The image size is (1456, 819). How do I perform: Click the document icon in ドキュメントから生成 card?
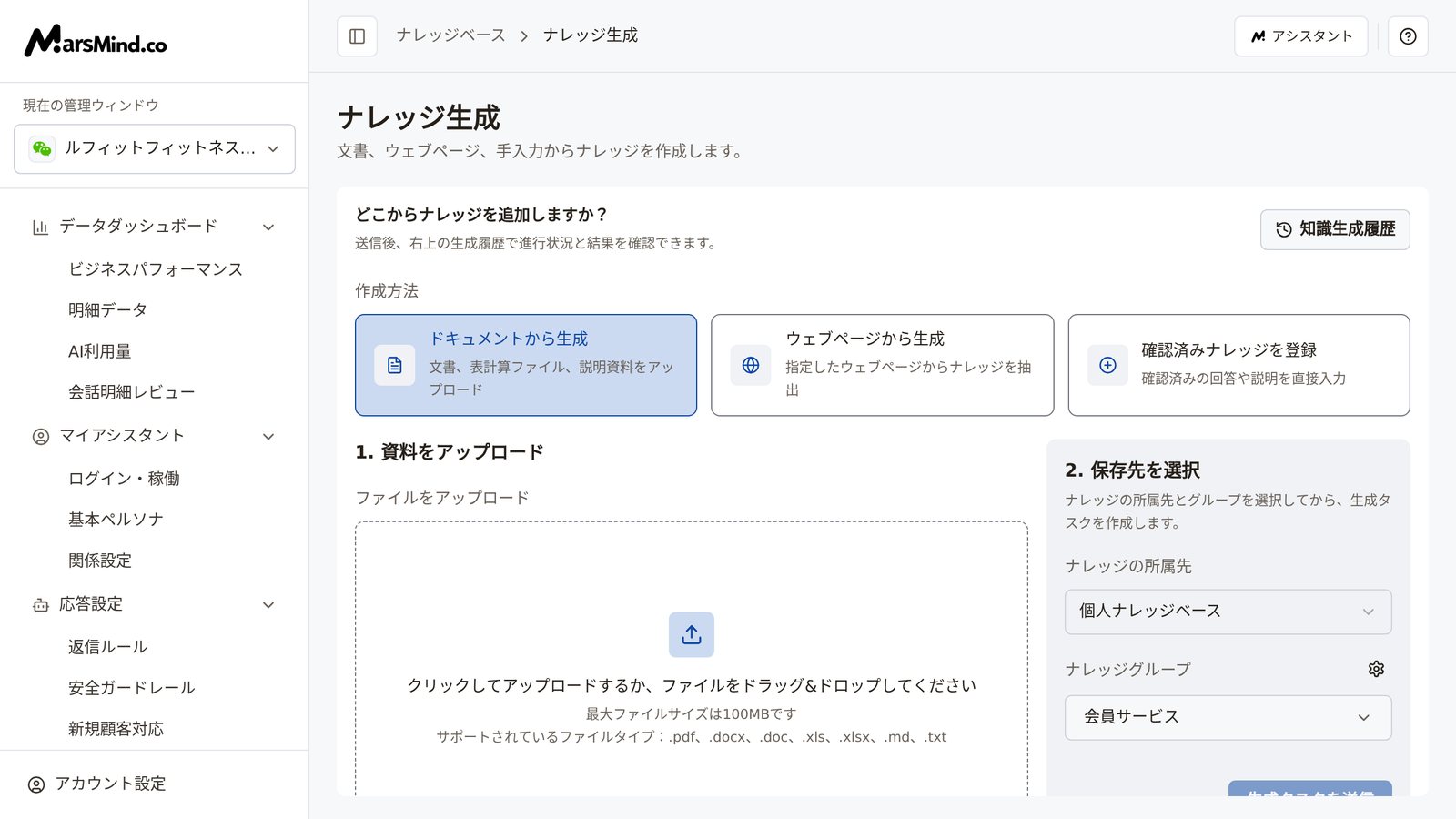(395, 365)
